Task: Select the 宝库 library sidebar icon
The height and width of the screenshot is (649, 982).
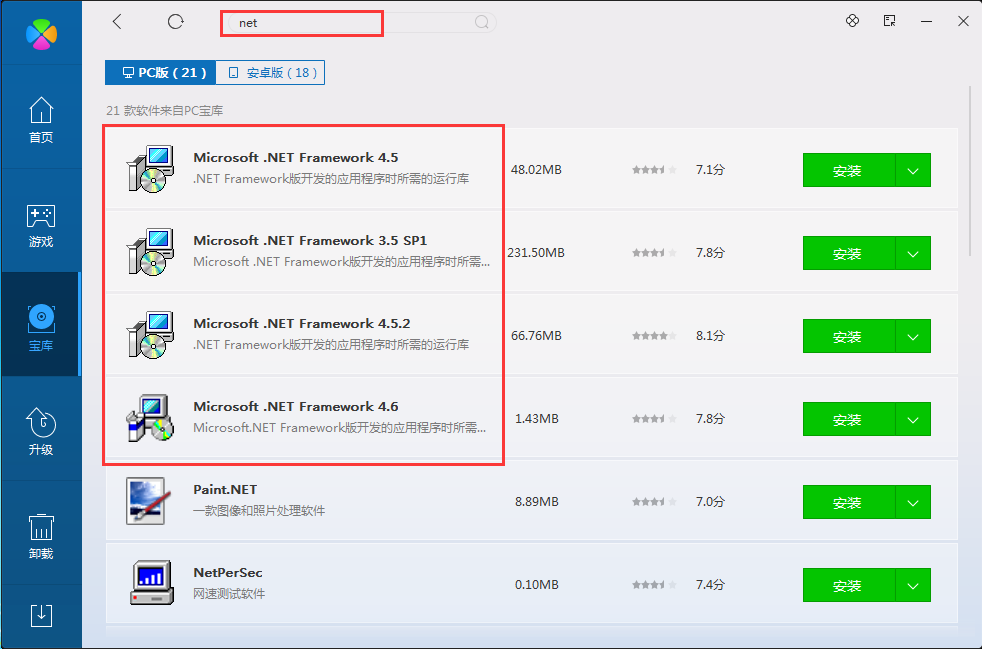Action: (41, 327)
